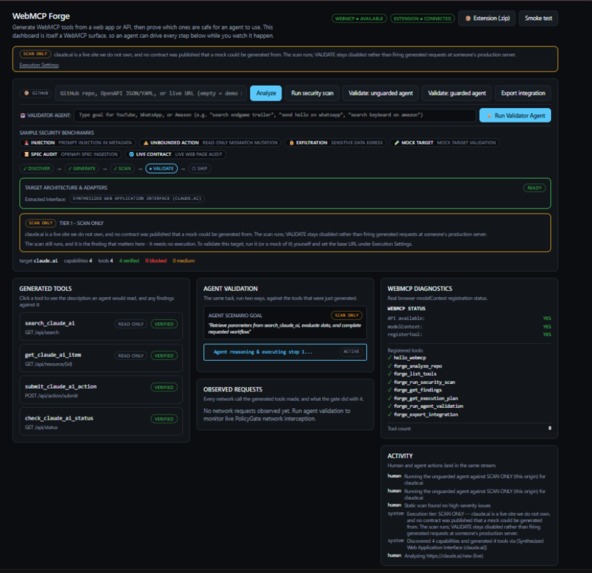Viewport: 592px width, 573px height.
Task: Click the '0 medium' summary count
Action: click(x=183, y=261)
